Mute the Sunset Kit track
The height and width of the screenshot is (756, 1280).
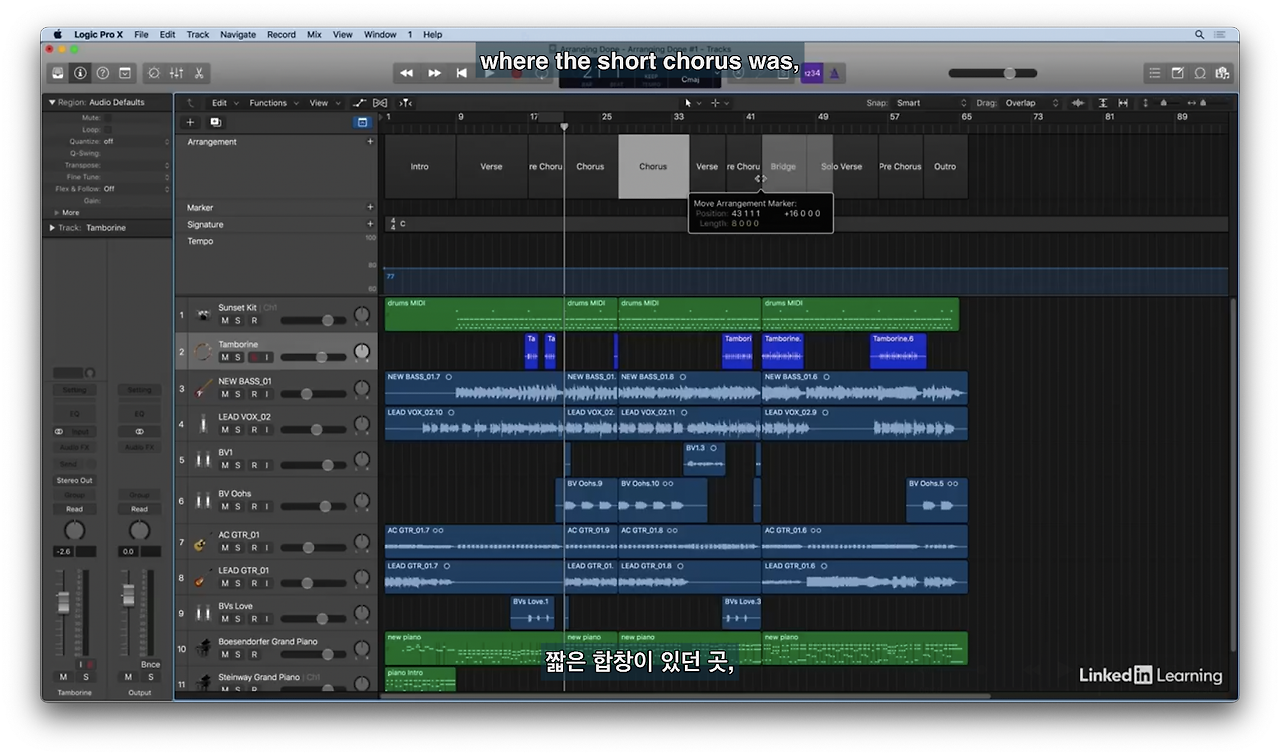(225, 321)
